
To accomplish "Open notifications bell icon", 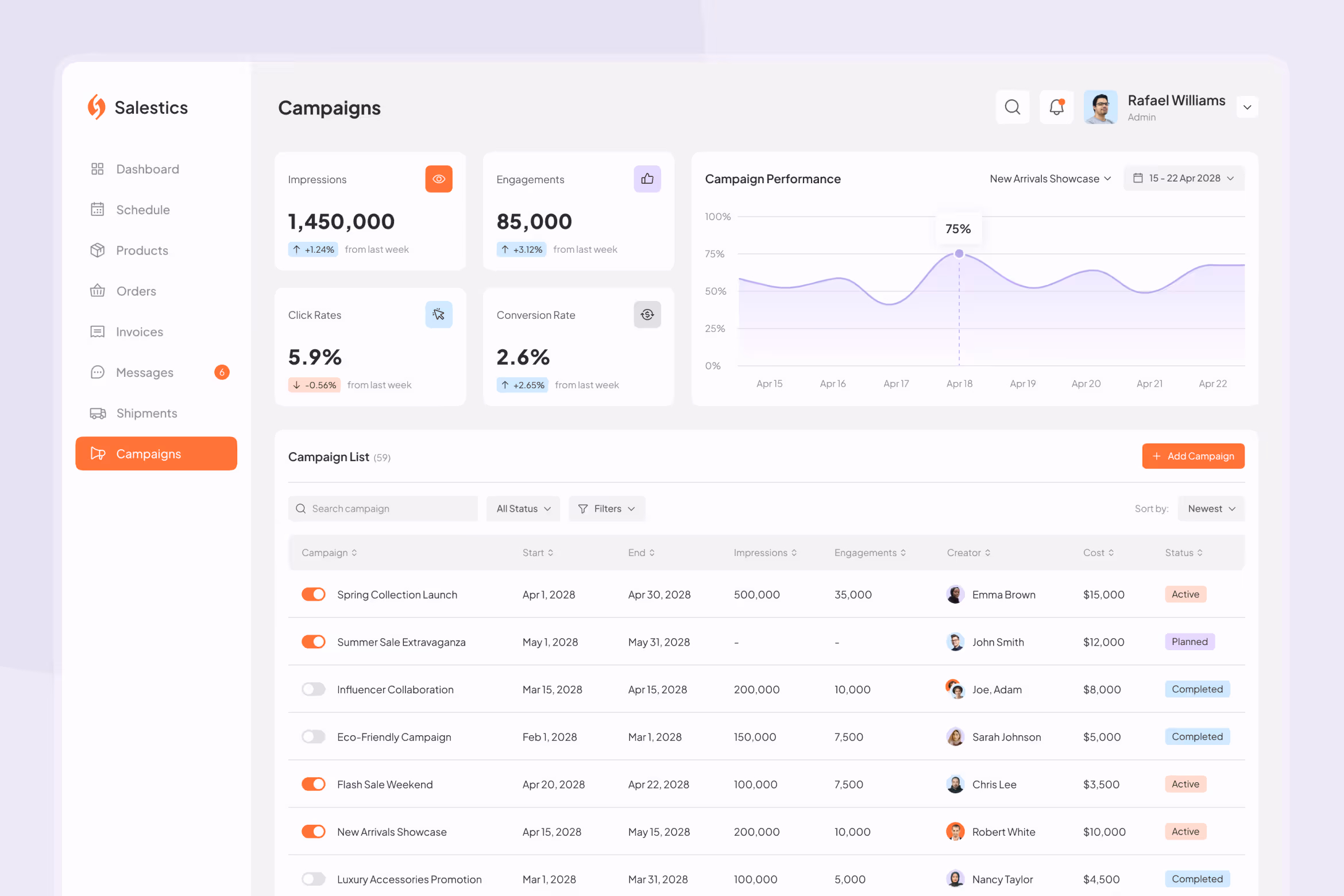I will 1056,107.
